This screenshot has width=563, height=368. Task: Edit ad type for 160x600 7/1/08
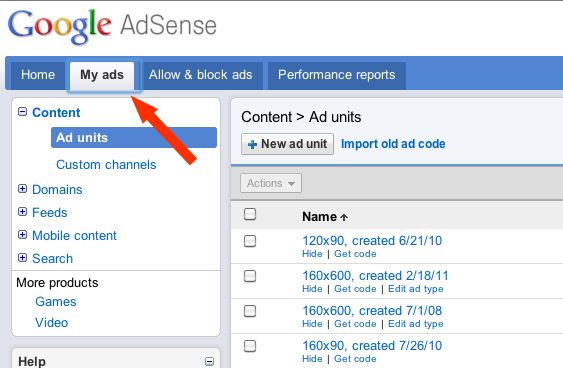point(416,324)
